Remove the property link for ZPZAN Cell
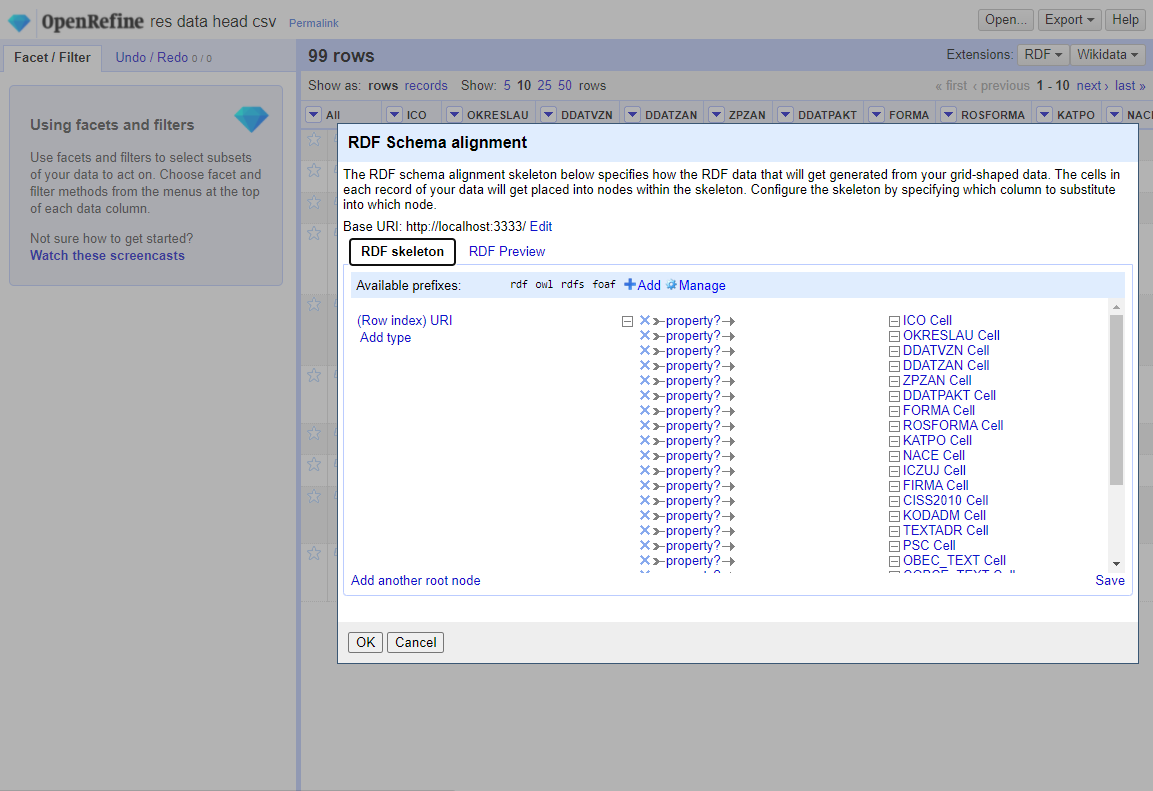Image resolution: width=1153 pixels, height=791 pixels. [645, 380]
